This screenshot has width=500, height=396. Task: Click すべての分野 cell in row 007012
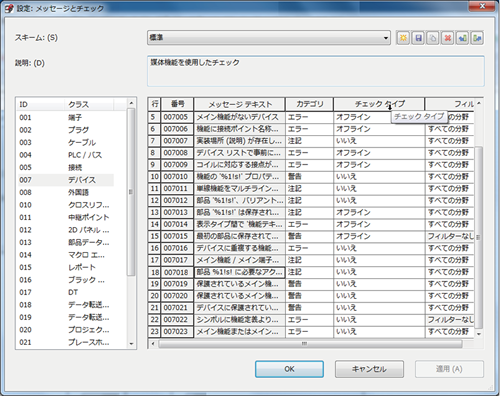450,201
